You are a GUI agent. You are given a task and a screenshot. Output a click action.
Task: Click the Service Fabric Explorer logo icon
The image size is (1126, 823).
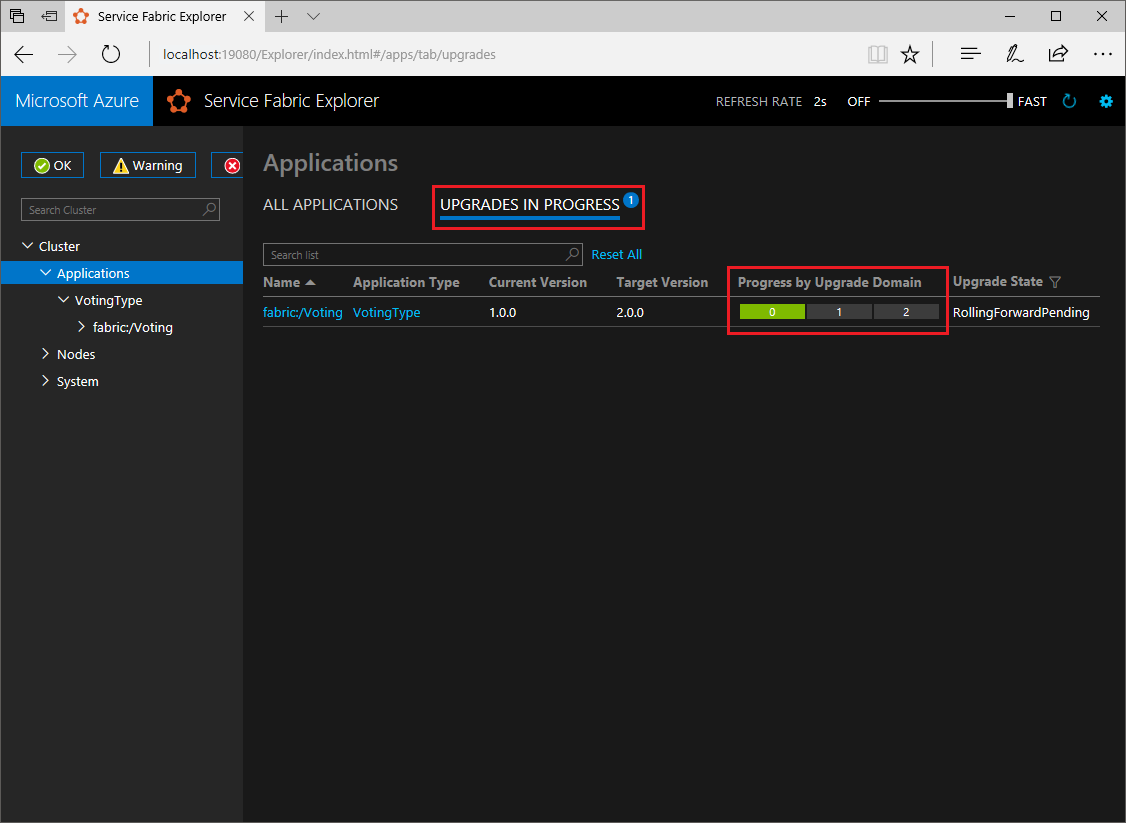click(179, 100)
